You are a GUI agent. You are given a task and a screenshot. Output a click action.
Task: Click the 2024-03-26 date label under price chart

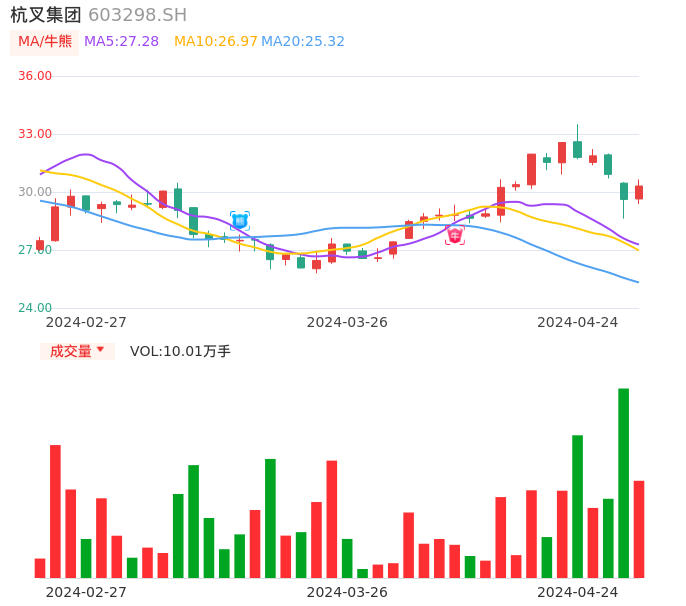347,322
